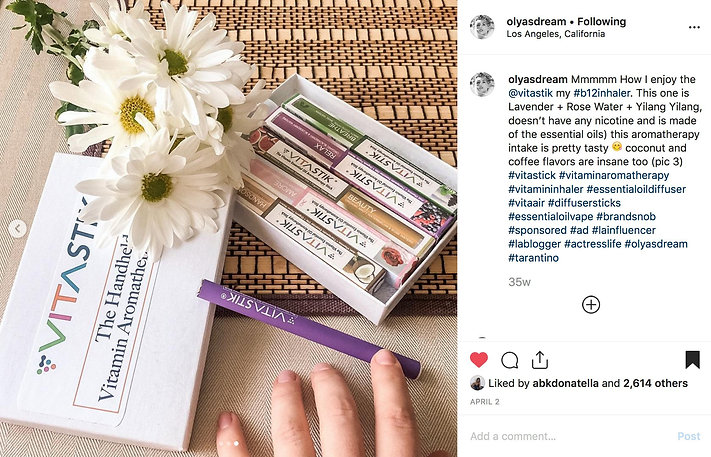Unlike the post with red heart icon
Viewport: 711px width, 457px height.
tap(478, 360)
